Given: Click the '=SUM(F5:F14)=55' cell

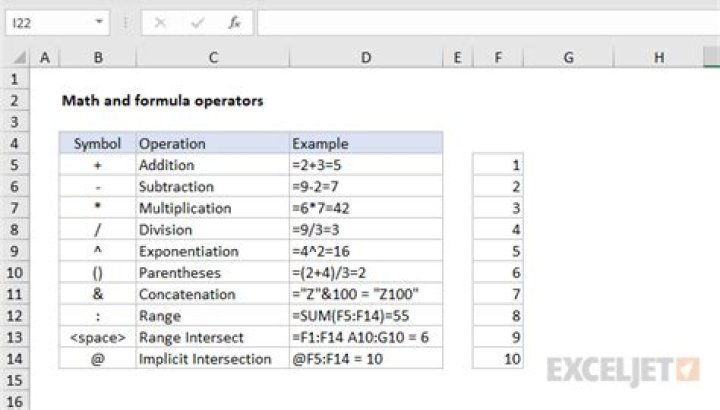Looking at the screenshot, I should (x=366, y=316).
